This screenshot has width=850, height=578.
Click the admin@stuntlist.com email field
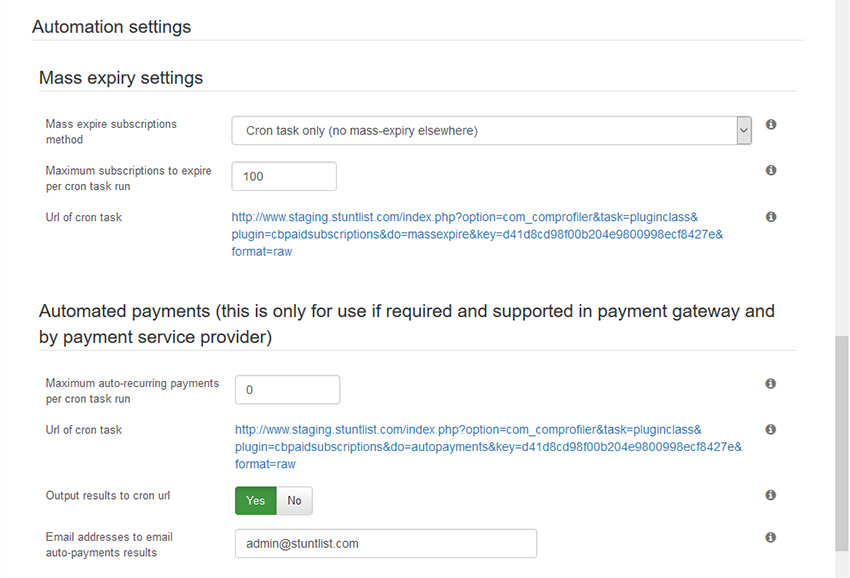click(x=386, y=544)
